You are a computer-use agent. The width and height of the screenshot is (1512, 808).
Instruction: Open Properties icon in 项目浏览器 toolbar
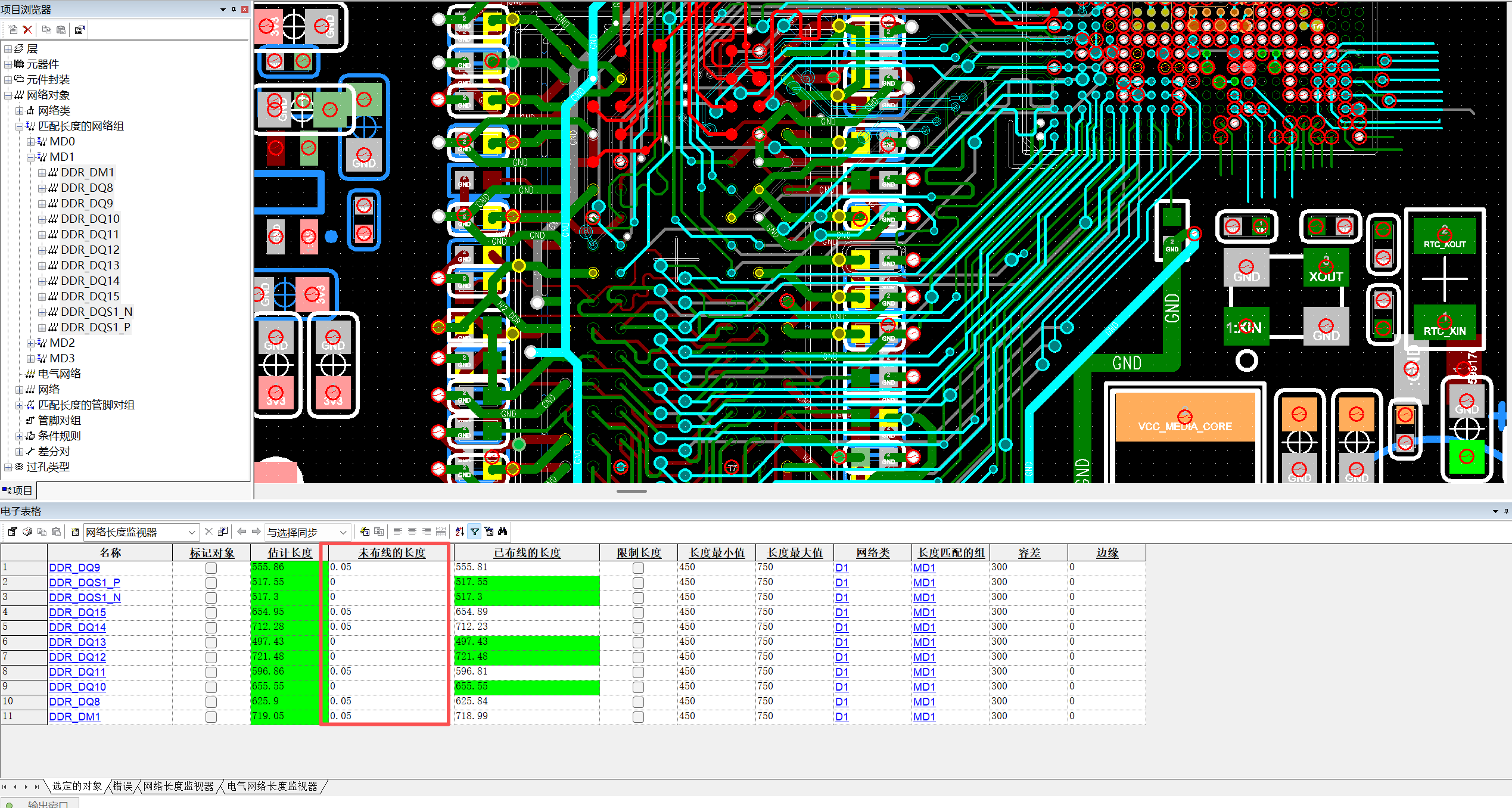pos(80,30)
